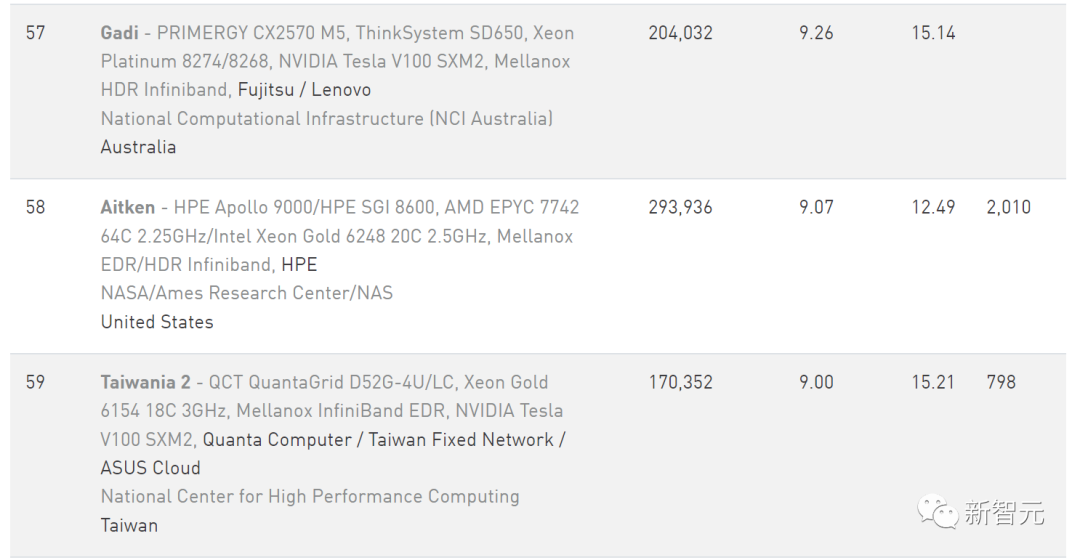Click the 15.21 Rpeak value
Screen dimensions: 1080x560
click(933, 382)
